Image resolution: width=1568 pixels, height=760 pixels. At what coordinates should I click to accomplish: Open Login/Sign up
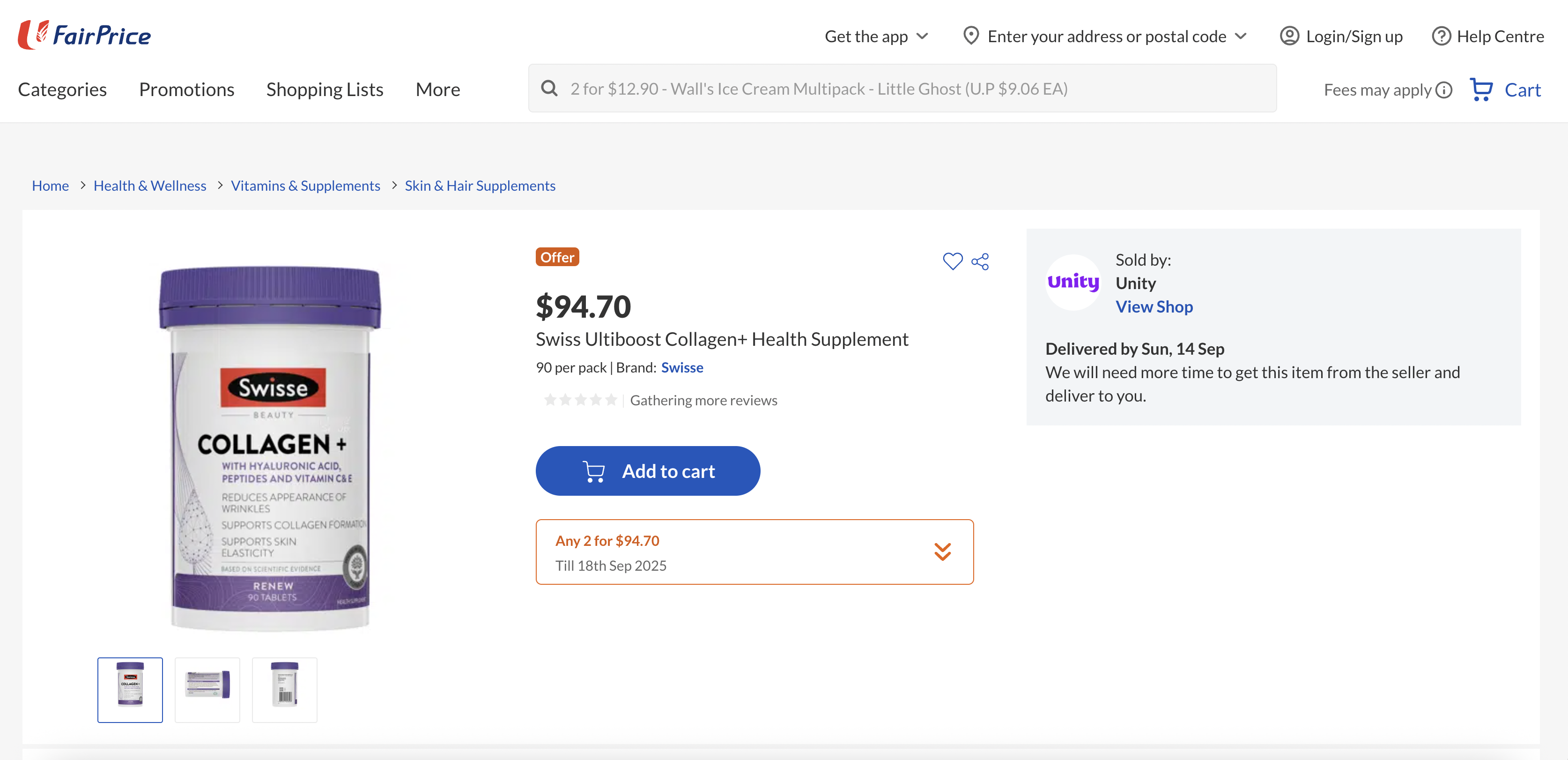click(1341, 37)
